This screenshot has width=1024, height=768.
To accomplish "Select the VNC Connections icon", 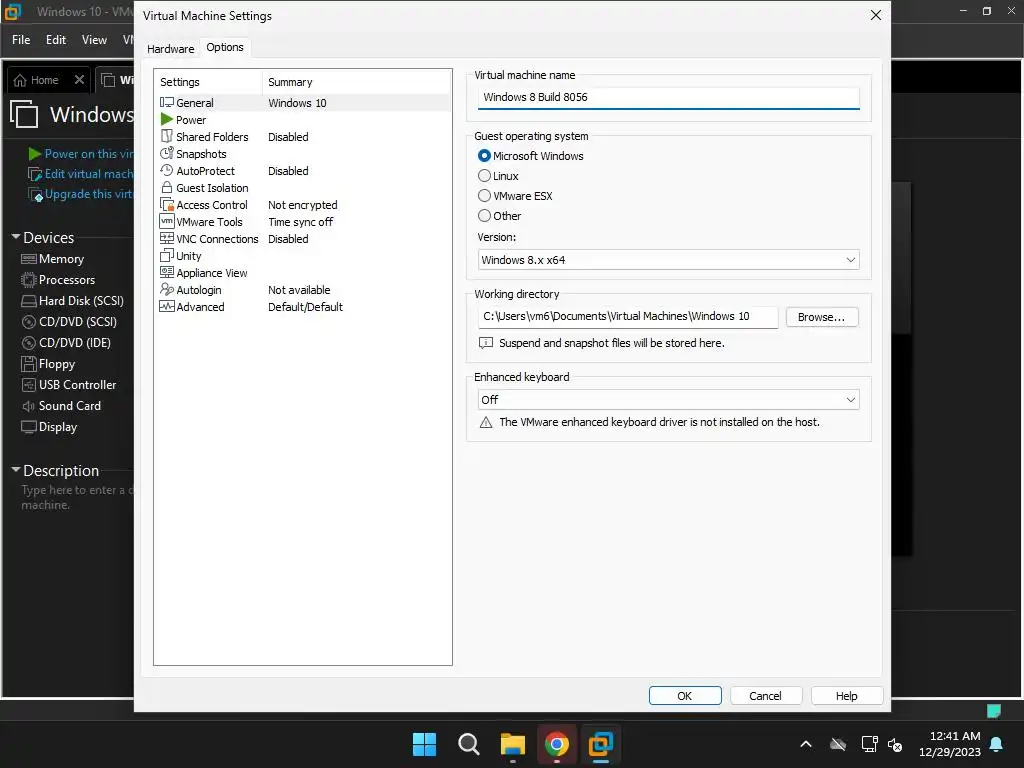I will pos(167,238).
